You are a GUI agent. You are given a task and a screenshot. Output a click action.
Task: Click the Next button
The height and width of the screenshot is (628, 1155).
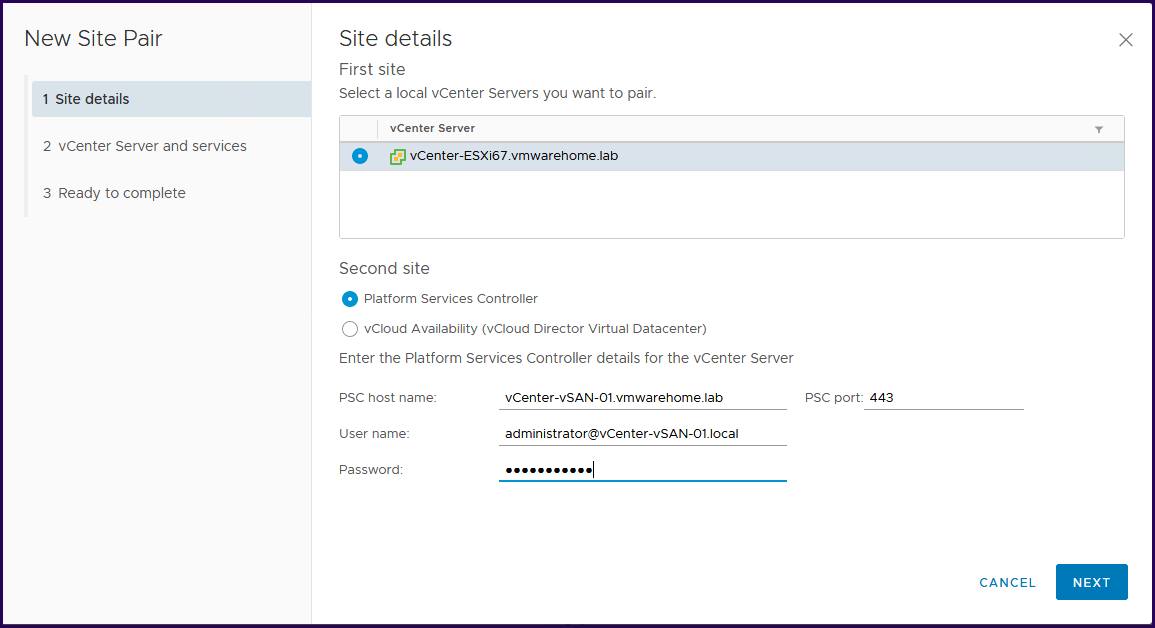1091,582
